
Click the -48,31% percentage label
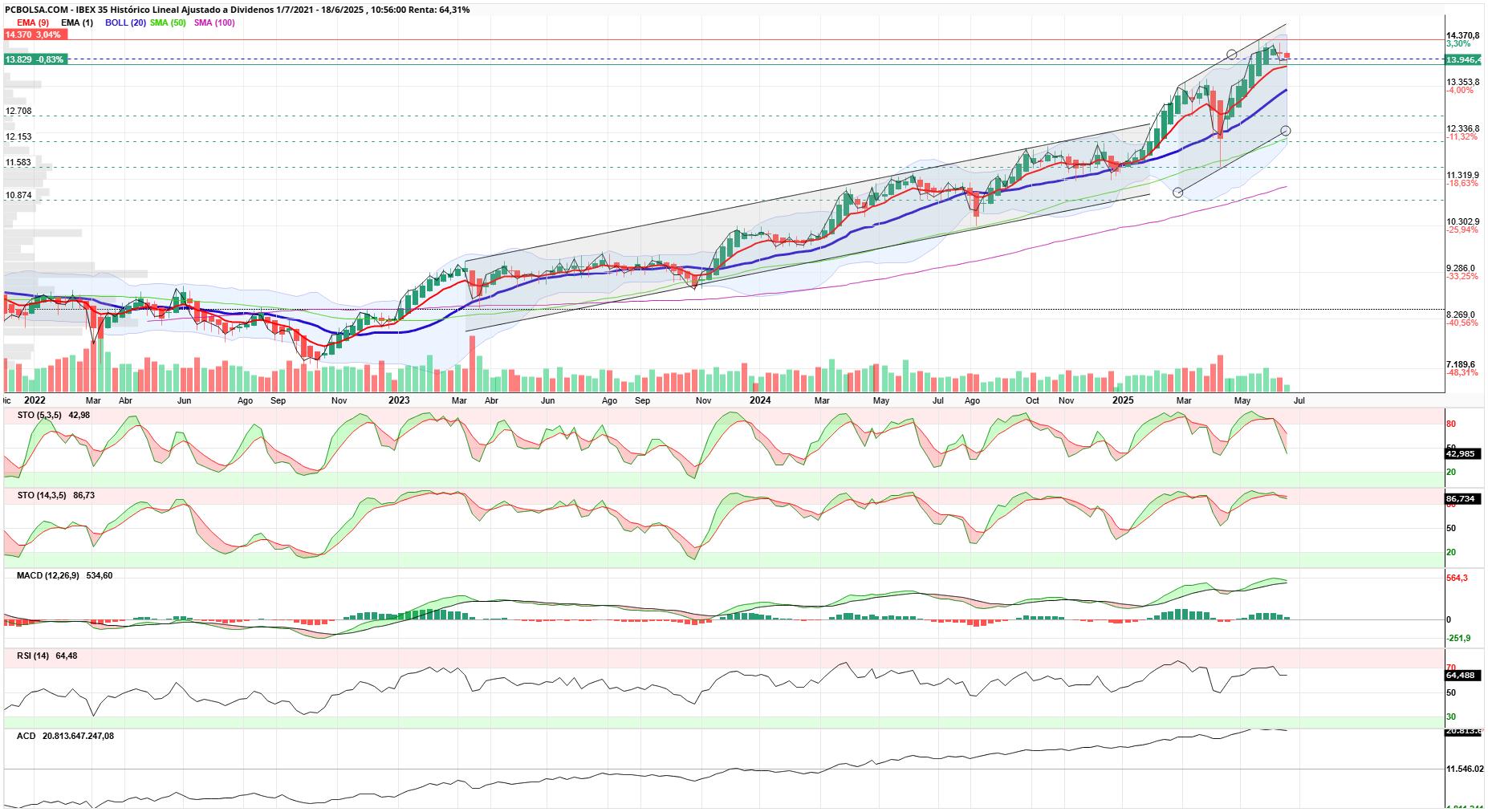click(x=1462, y=372)
